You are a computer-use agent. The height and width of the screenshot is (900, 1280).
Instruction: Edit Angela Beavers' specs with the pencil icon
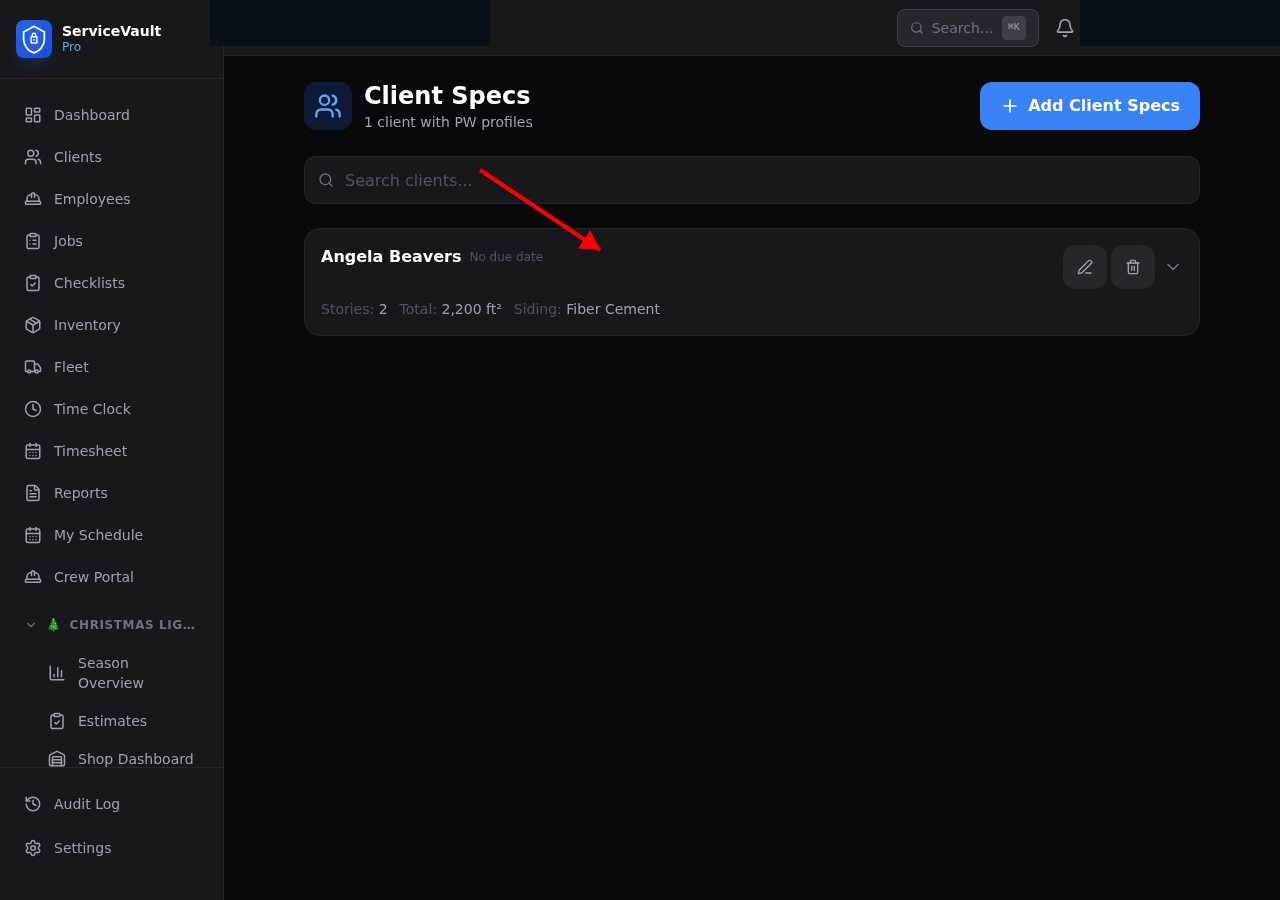(1084, 267)
